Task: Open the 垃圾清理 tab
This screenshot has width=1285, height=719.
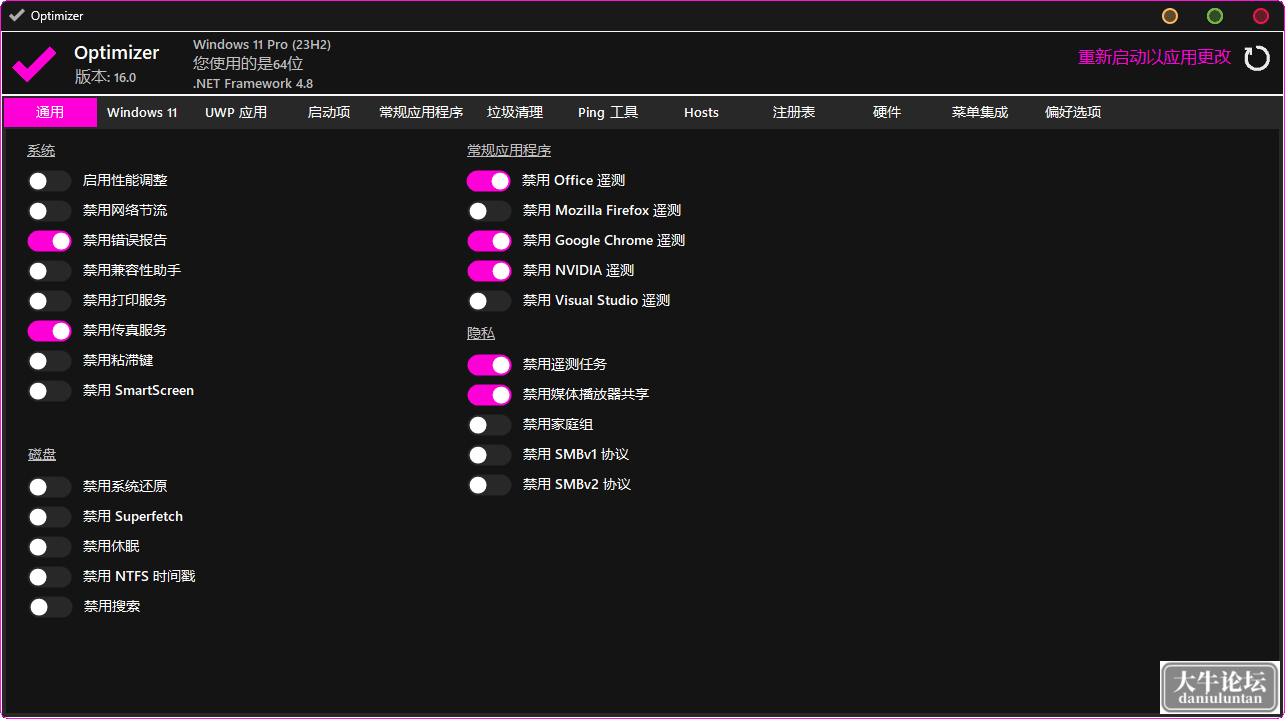Action: coord(515,112)
